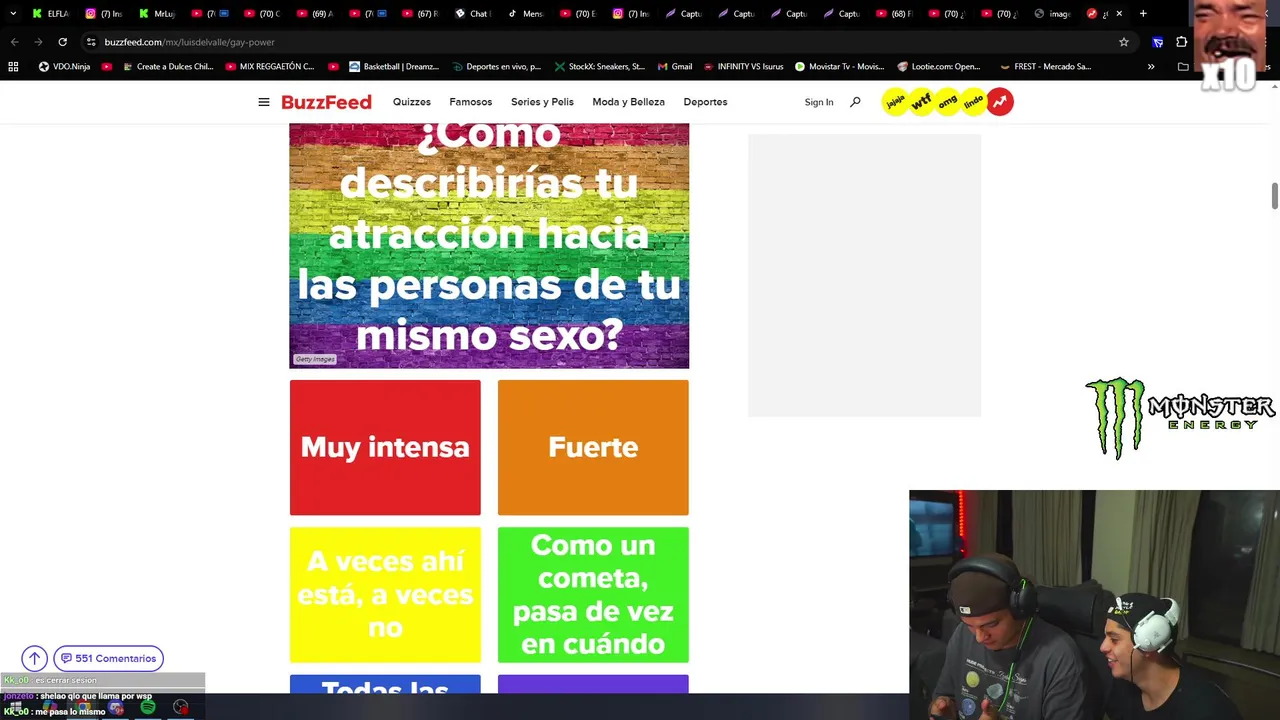Click the Sign In link

point(819,102)
